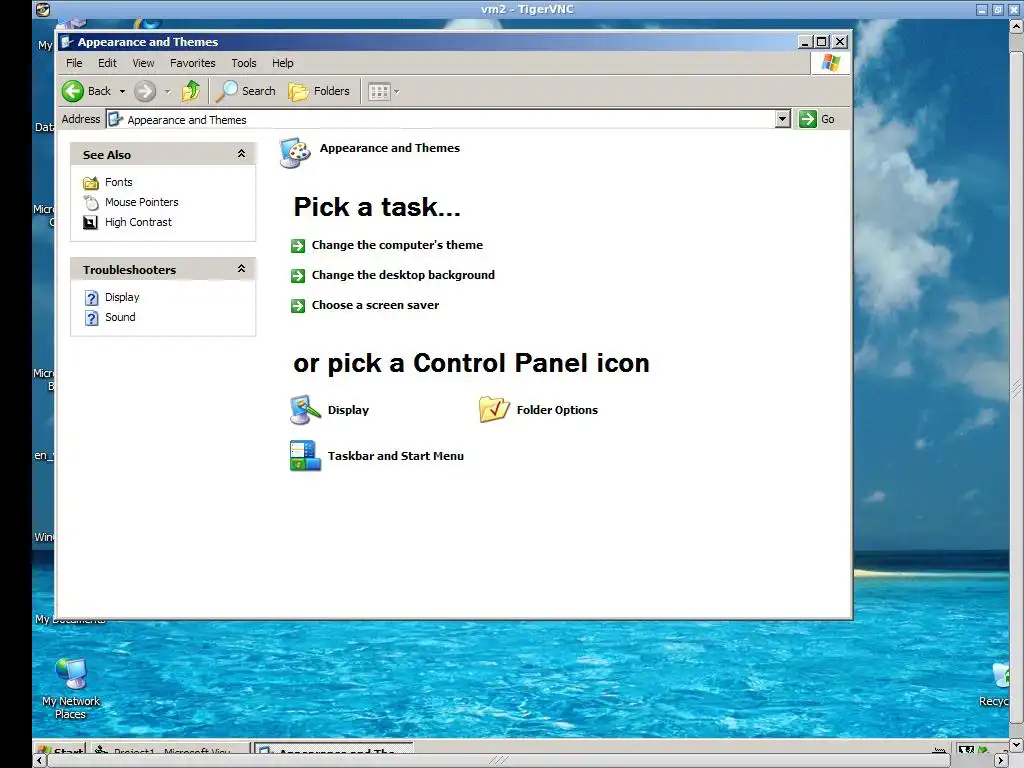1024x768 pixels.
Task: Collapse the Troubleshooters panel
Action: coord(241,268)
